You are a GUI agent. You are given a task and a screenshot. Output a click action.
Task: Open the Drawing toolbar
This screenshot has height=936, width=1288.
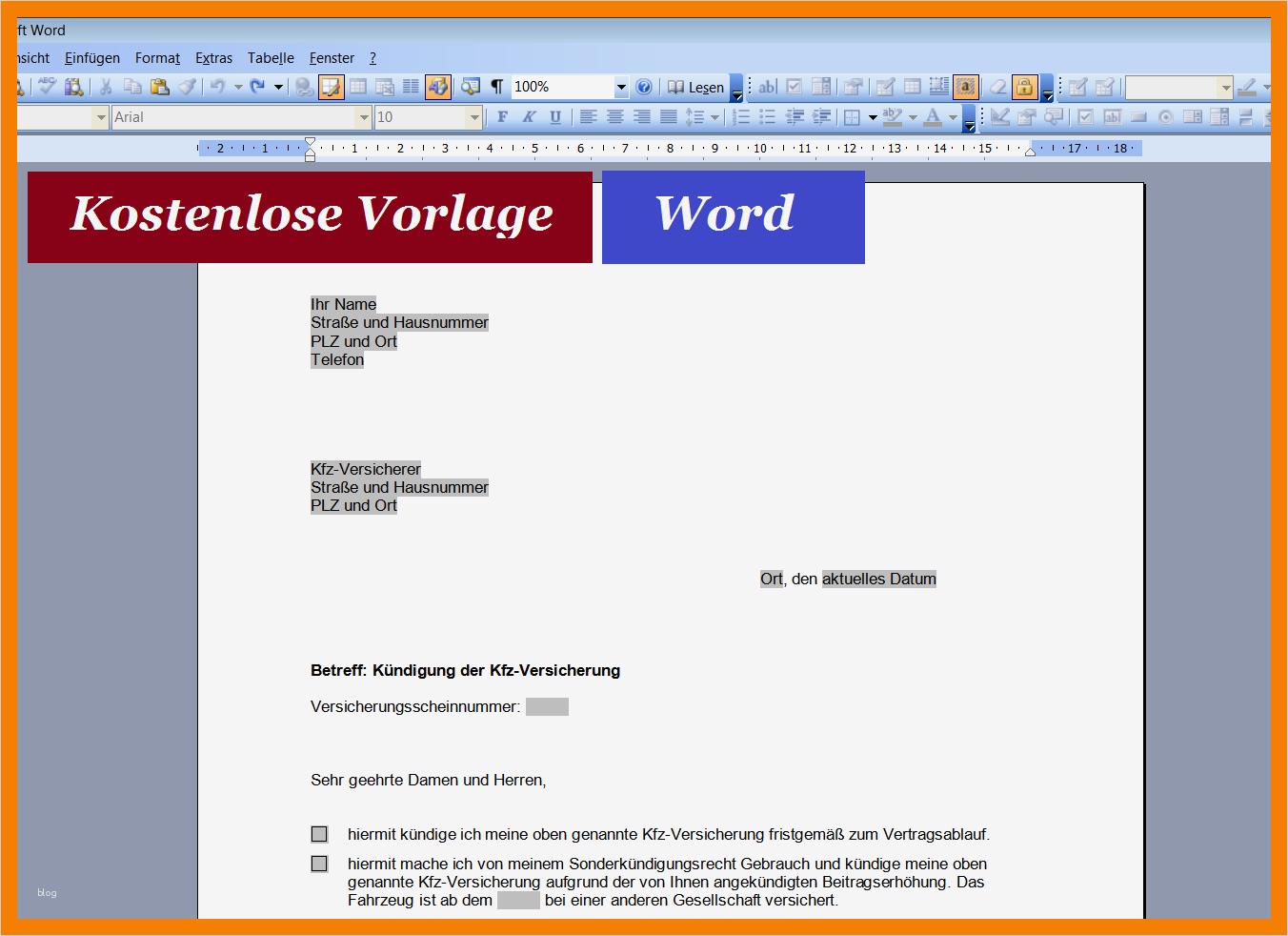point(437,87)
